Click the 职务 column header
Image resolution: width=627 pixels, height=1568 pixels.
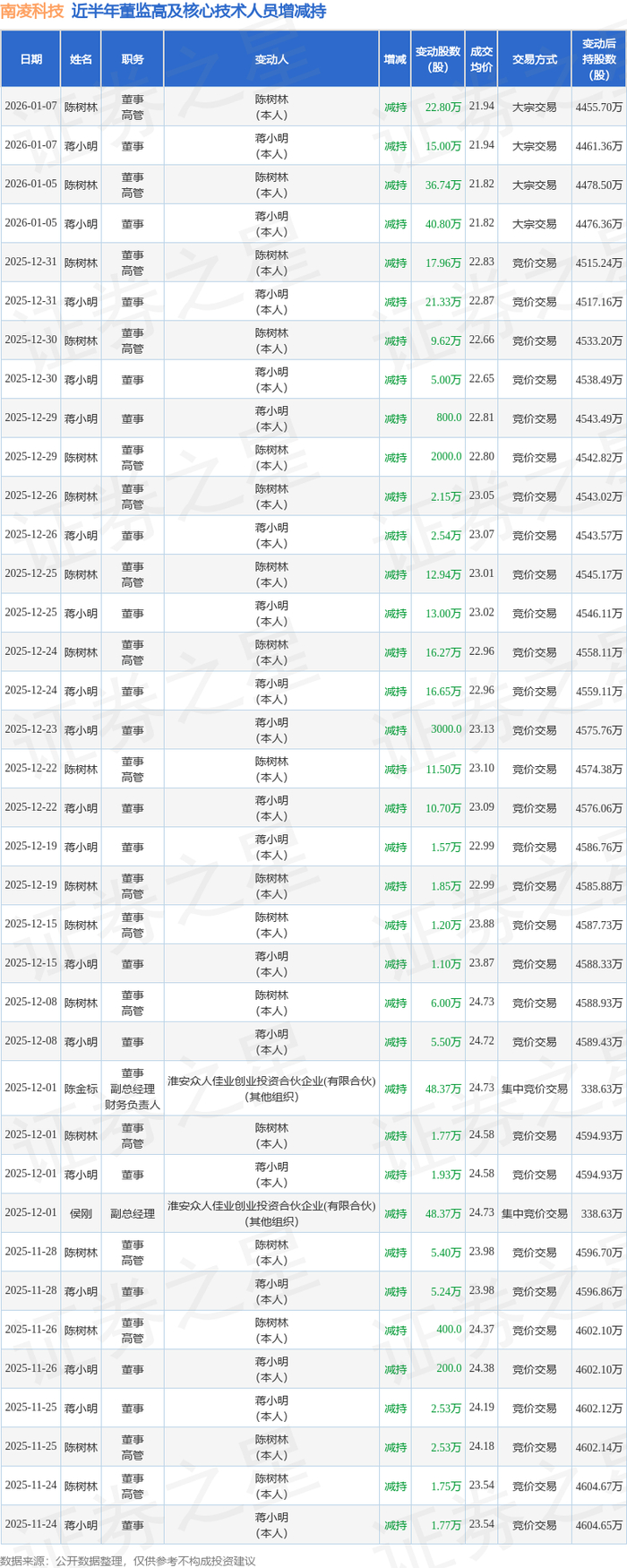pyautogui.click(x=133, y=59)
